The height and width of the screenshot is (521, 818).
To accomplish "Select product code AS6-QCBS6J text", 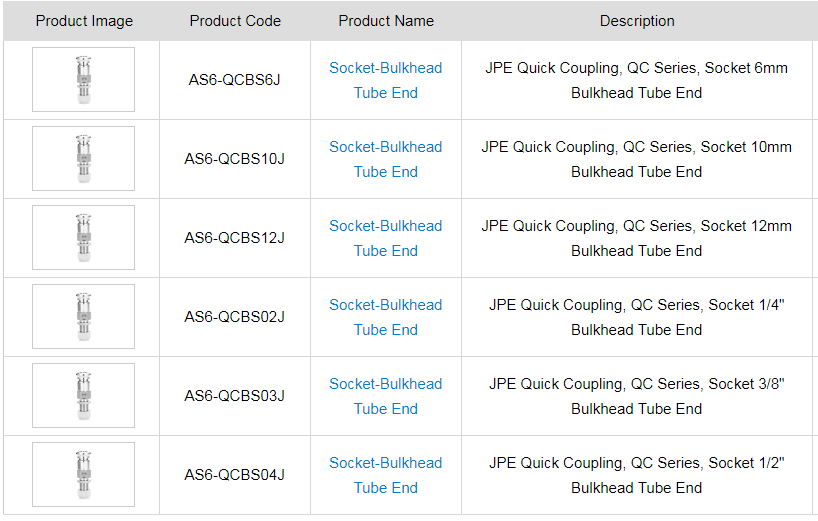I will [234, 80].
